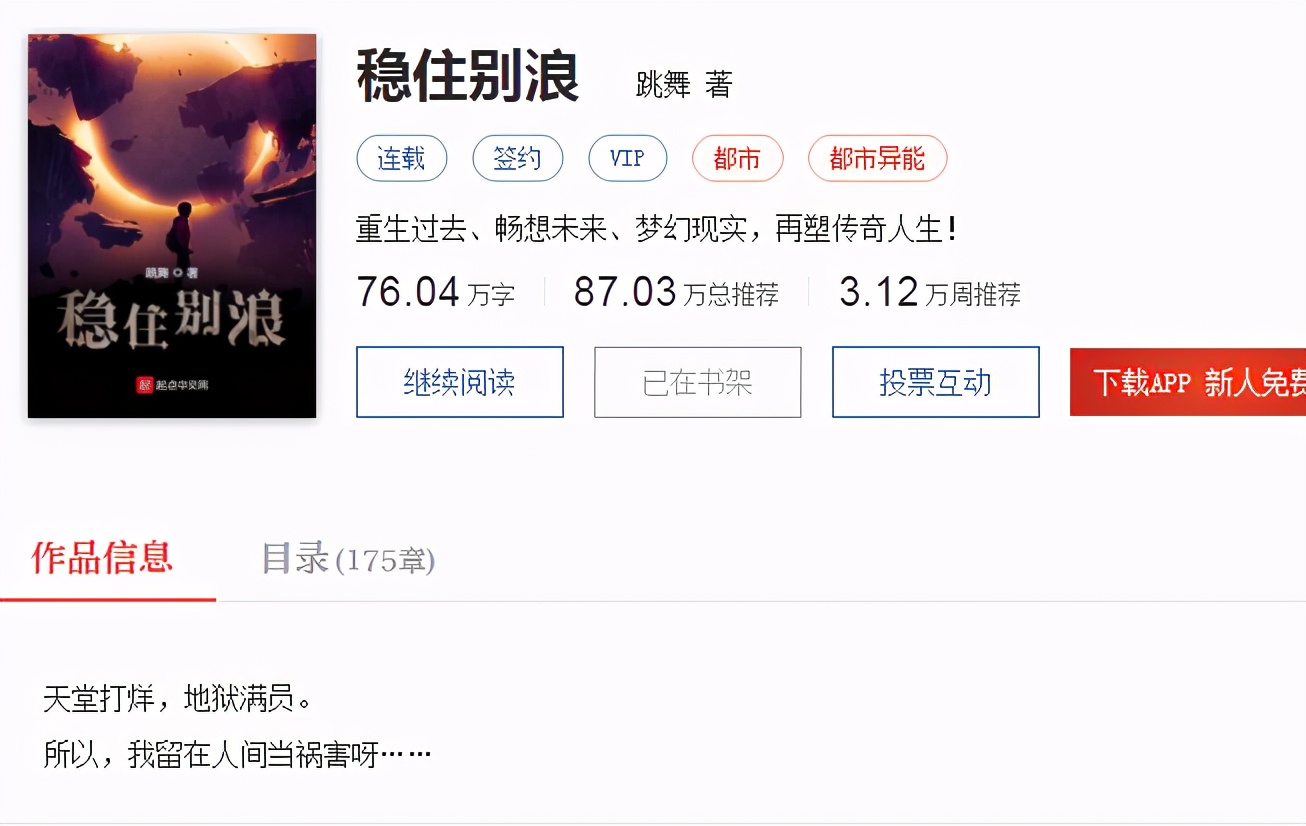Select the 连载 status tag
This screenshot has height=826, width=1306.
(x=402, y=158)
